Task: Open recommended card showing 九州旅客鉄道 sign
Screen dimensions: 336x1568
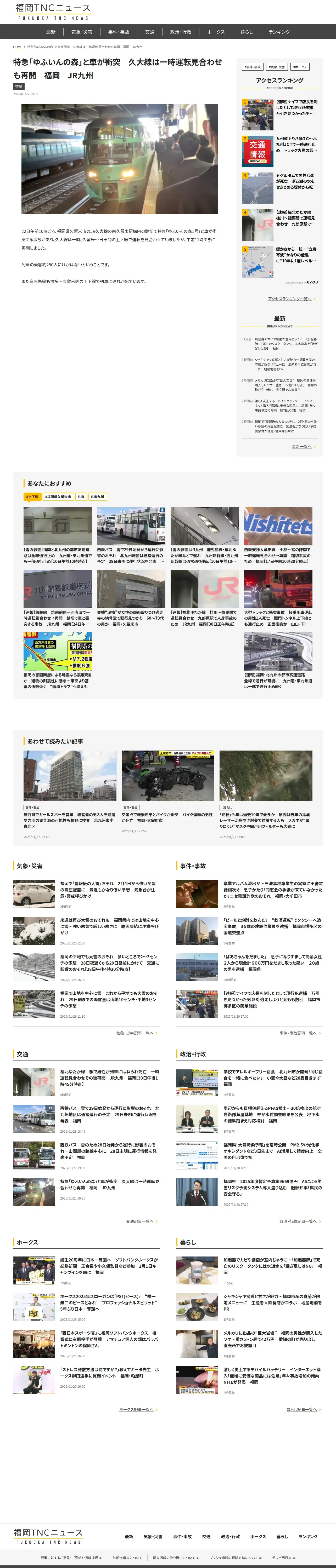Action: (58, 598)
